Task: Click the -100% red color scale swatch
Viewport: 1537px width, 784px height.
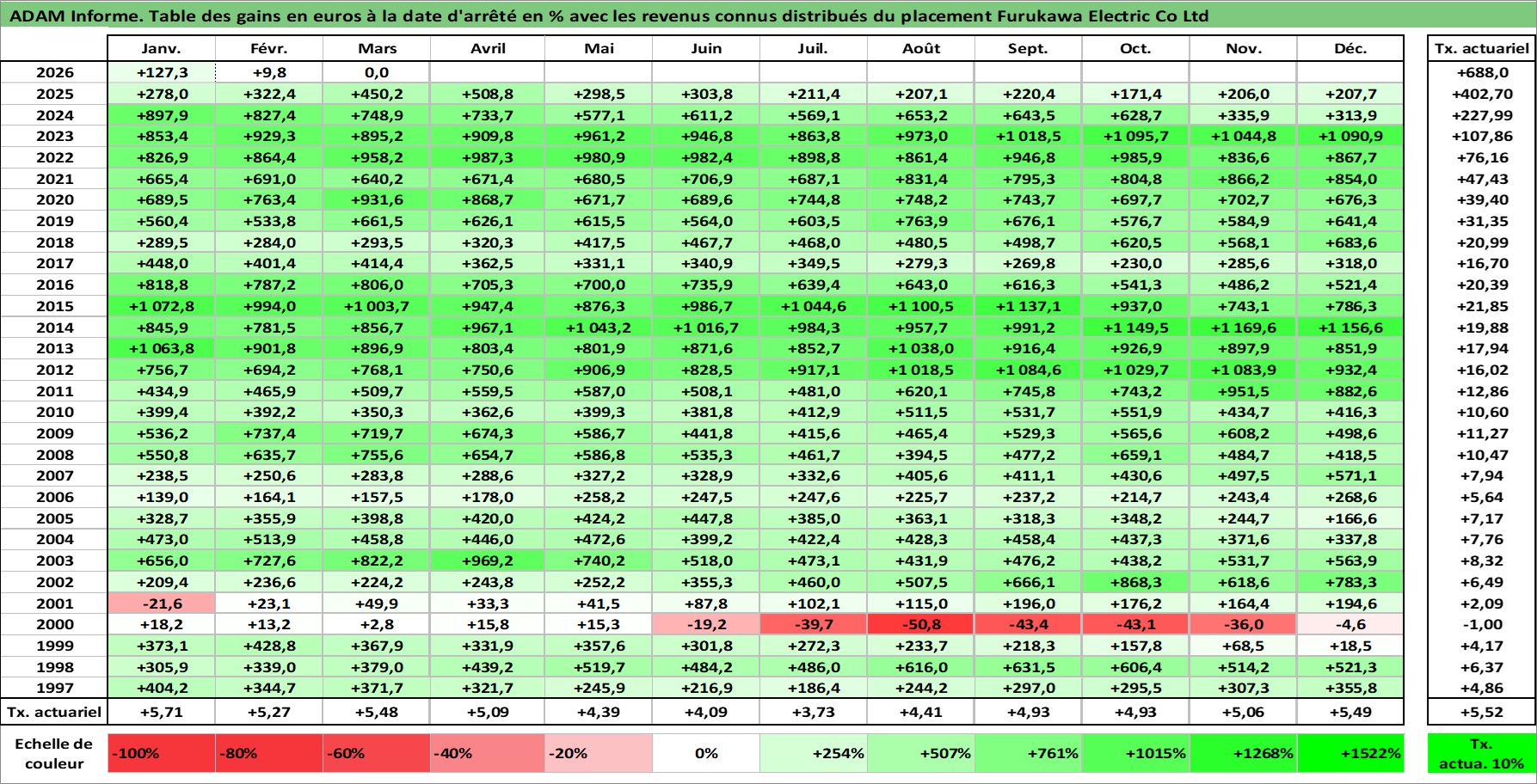Action: [162, 753]
